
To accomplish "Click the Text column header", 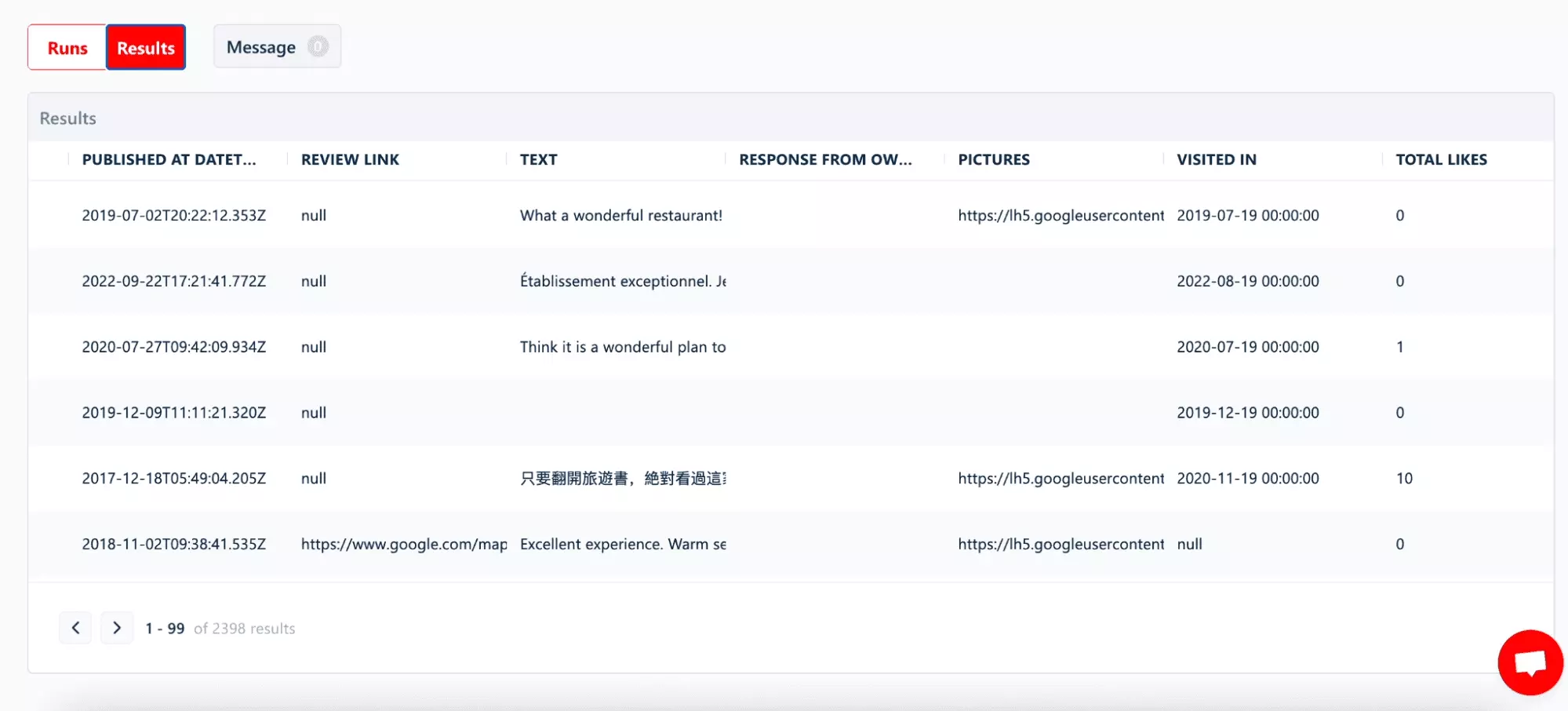I will 538,159.
